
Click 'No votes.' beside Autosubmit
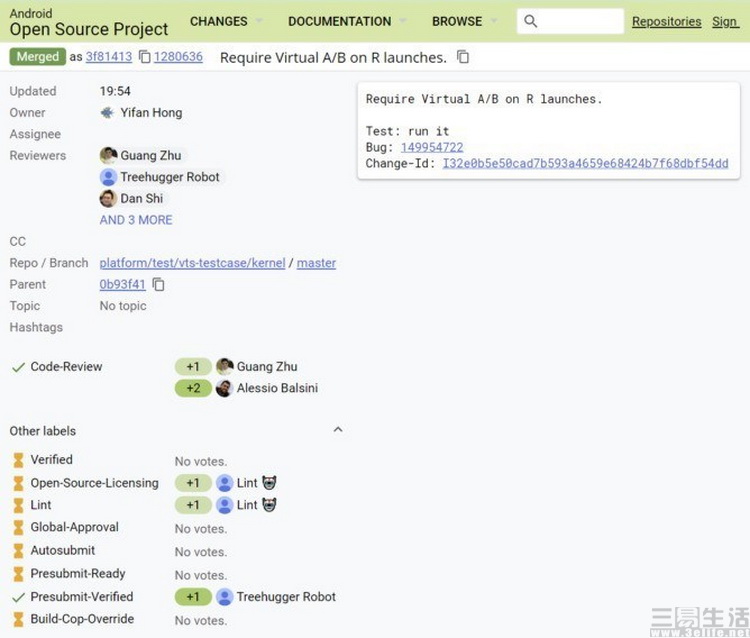(x=201, y=552)
